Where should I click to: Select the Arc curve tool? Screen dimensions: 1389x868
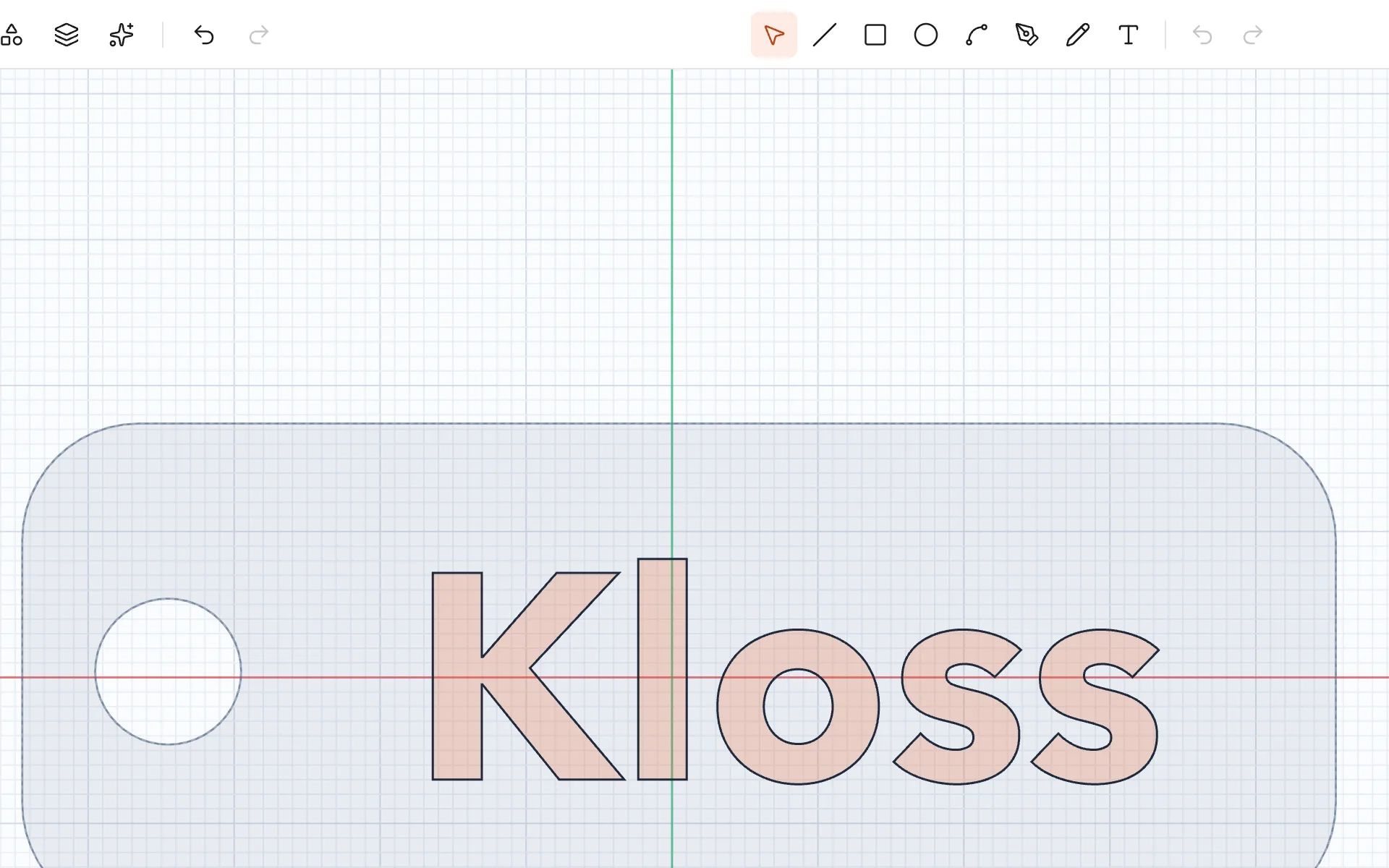(x=977, y=35)
